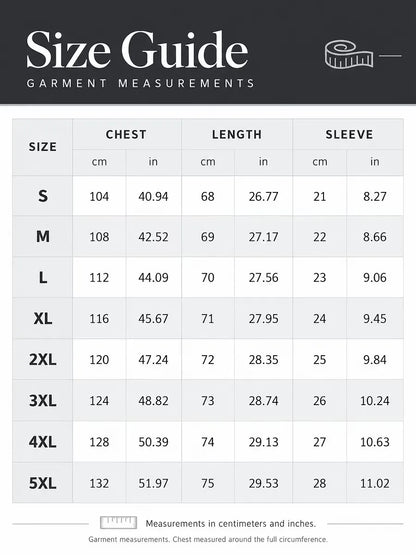The height and width of the screenshot is (555, 416).
Task: Pick the 5XL size row label
Action: [x=42, y=483]
